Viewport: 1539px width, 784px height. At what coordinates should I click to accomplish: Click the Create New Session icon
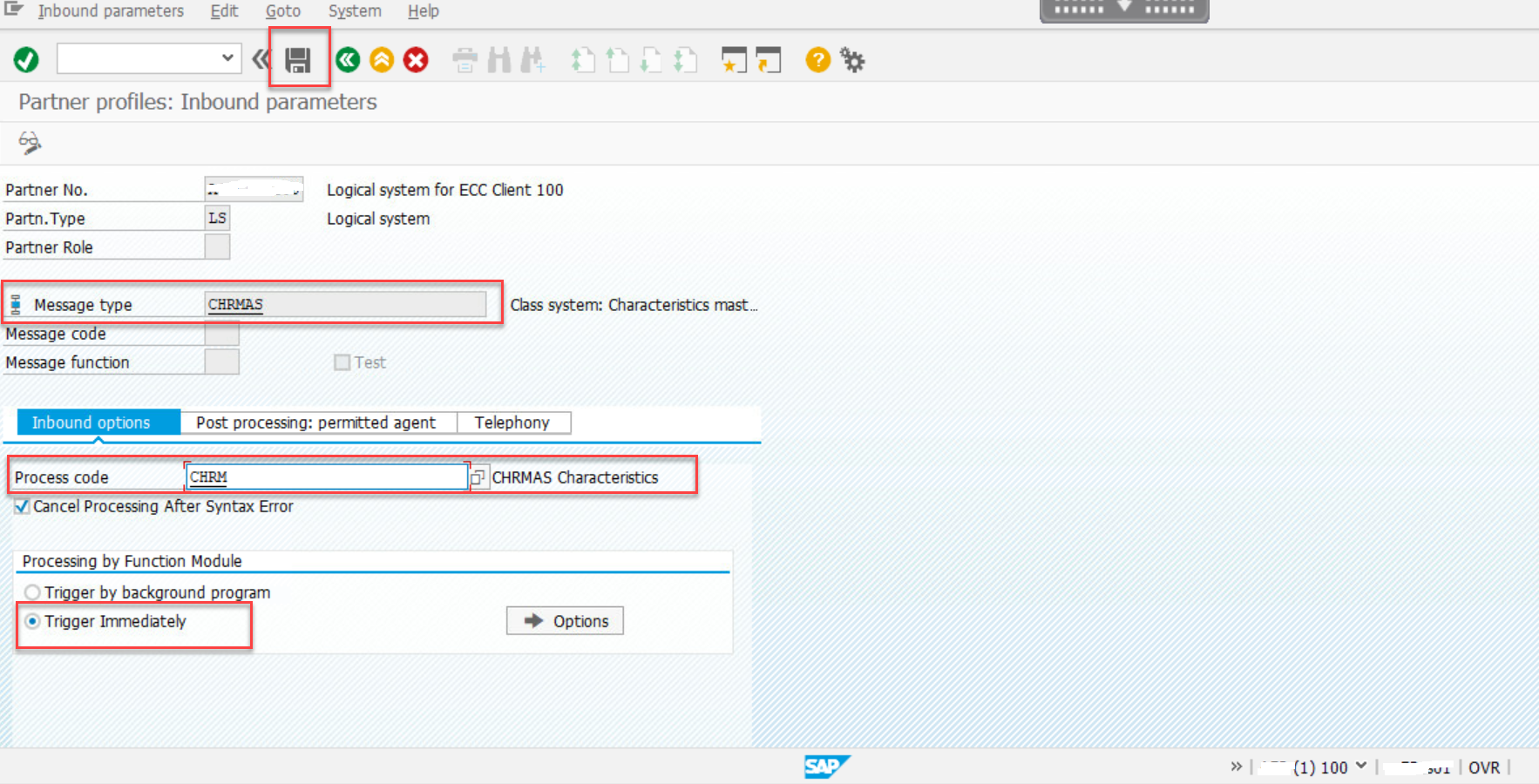[734, 60]
